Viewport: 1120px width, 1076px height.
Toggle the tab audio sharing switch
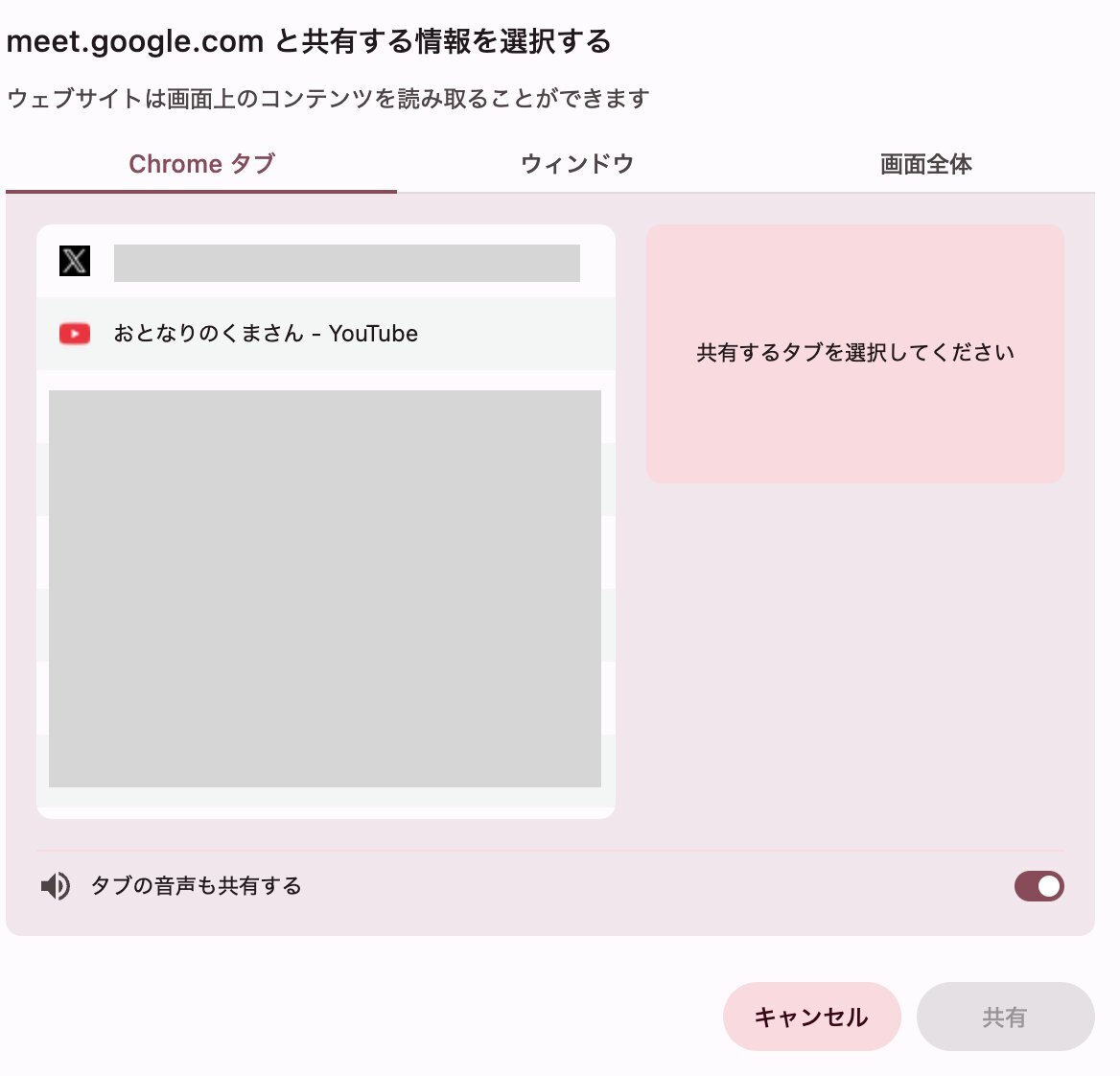[x=1038, y=887]
